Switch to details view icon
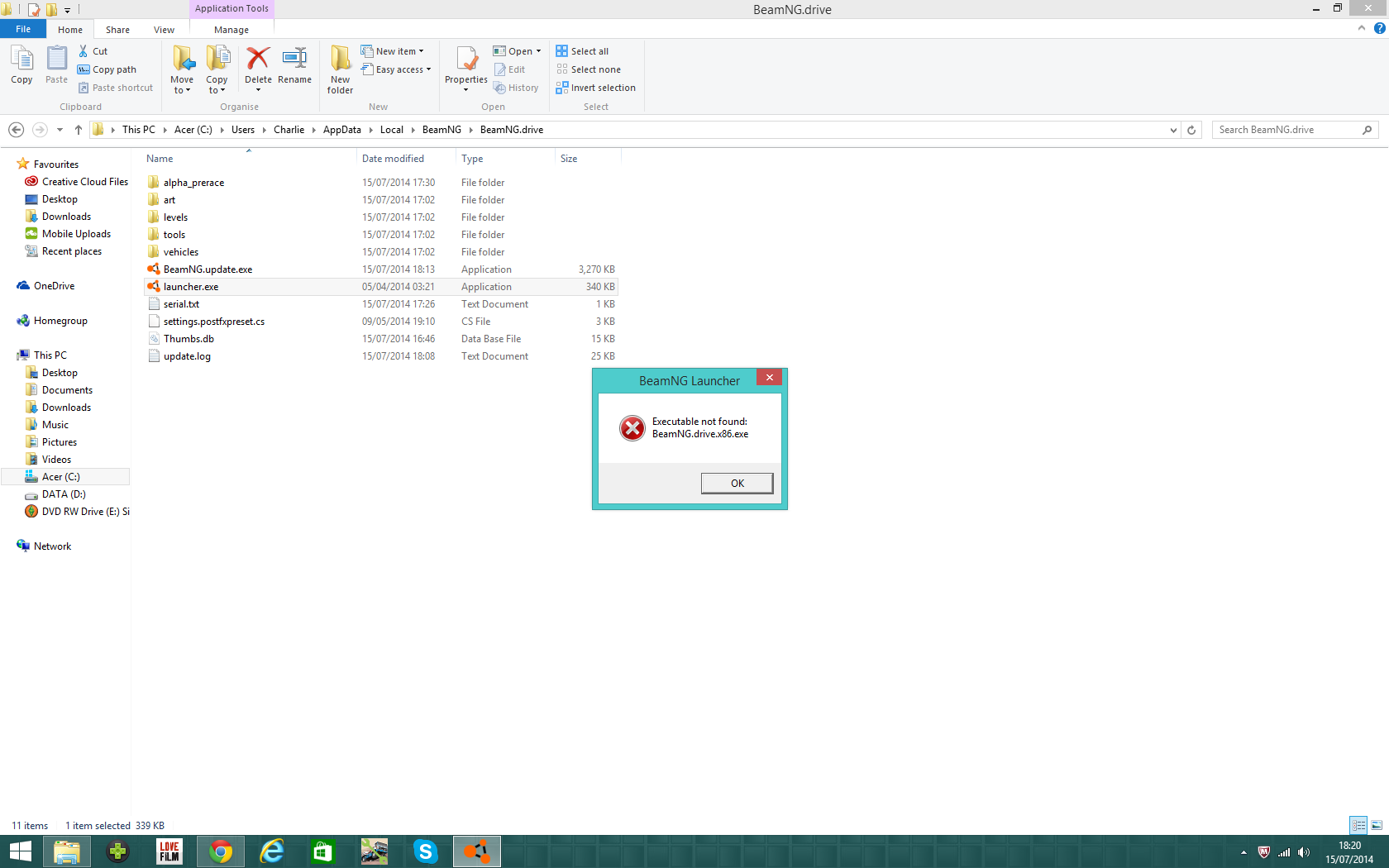Viewport: 1389px width, 868px height. coord(1358,825)
